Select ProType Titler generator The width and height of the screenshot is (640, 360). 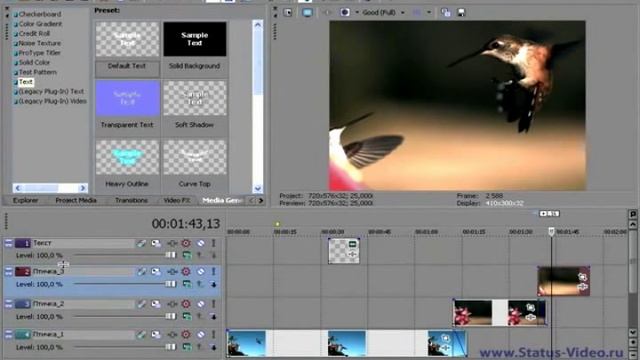(x=40, y=53)
